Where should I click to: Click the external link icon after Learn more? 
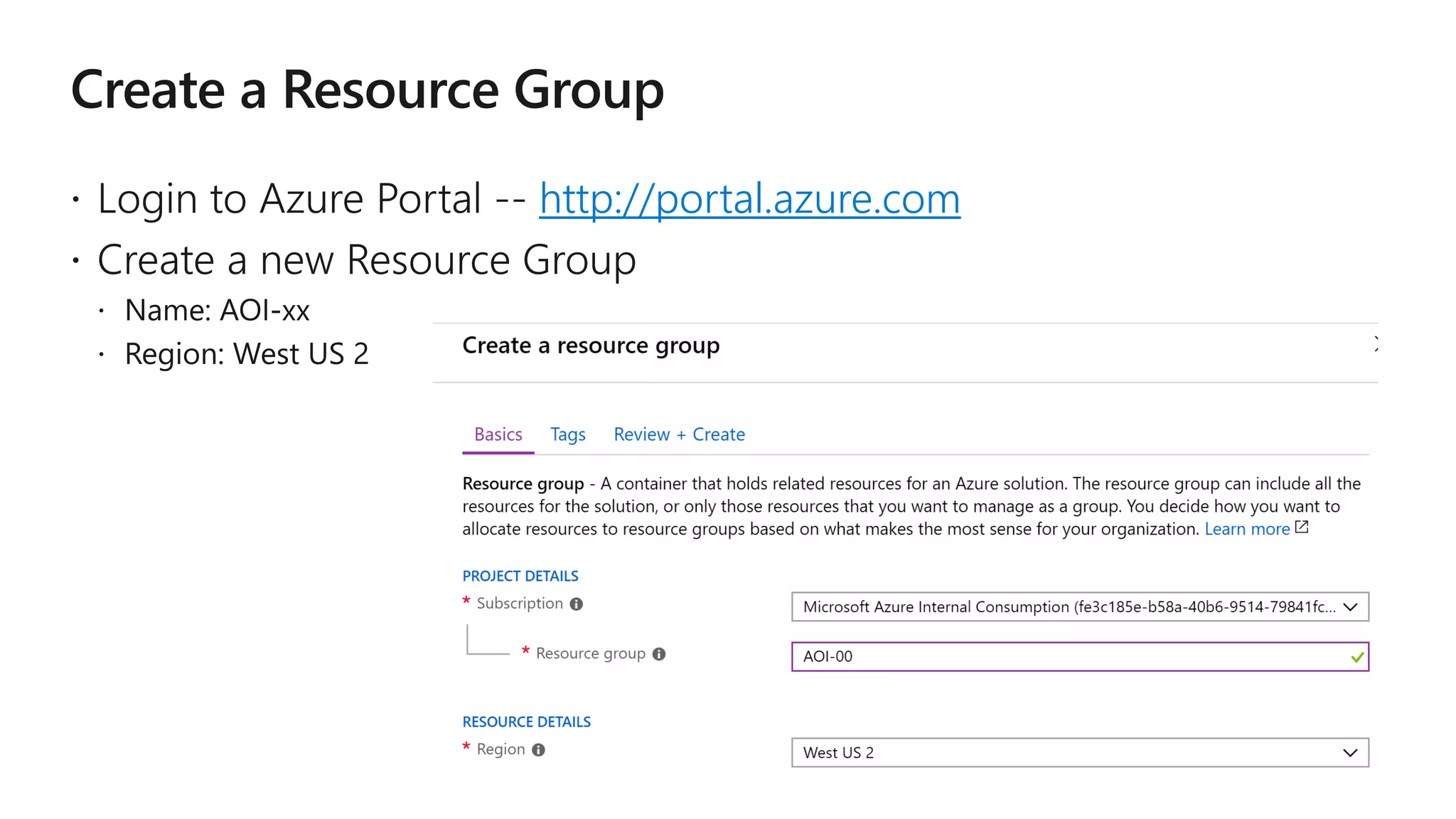[1302, 527]
